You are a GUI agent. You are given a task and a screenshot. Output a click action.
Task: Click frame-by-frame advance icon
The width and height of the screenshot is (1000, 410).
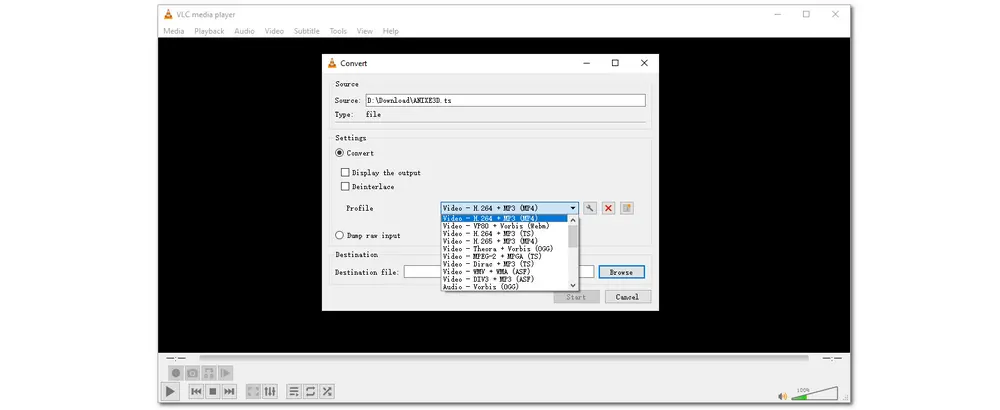225,373
